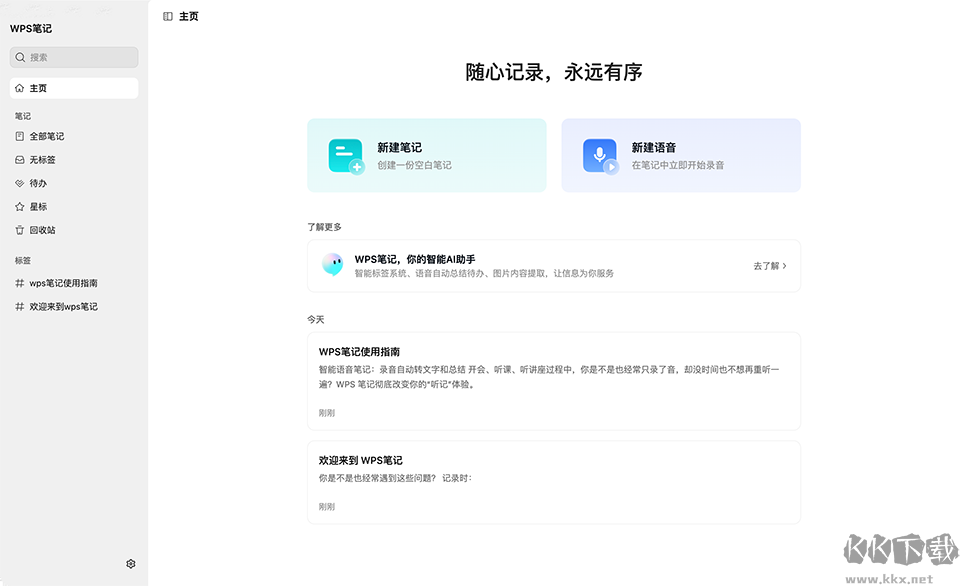This screenshot has height=586, width=960.
Task: Start a recording via 新建语音 card
Action: click(681, 156)
